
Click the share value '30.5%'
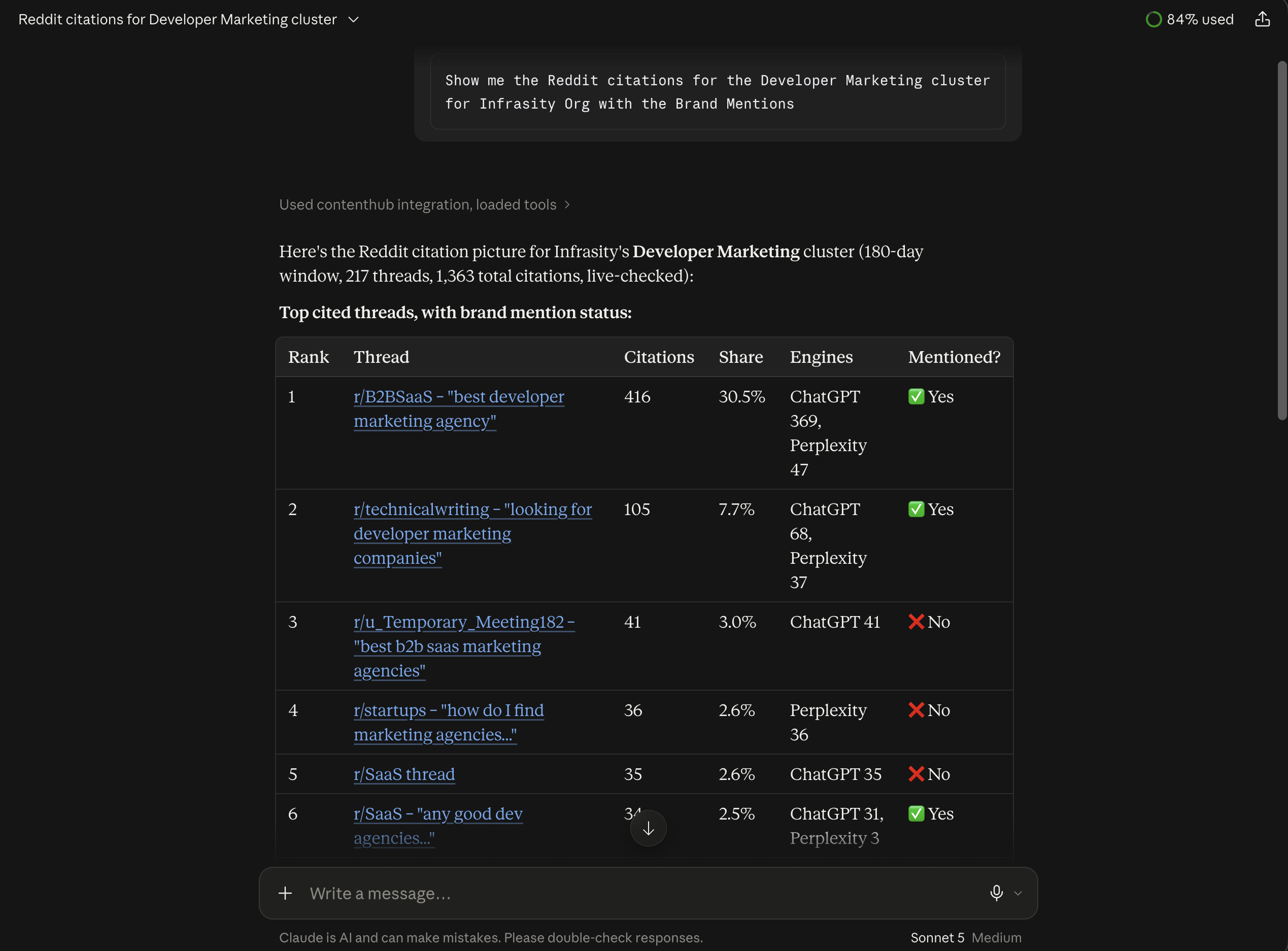(x=742, y=397)
